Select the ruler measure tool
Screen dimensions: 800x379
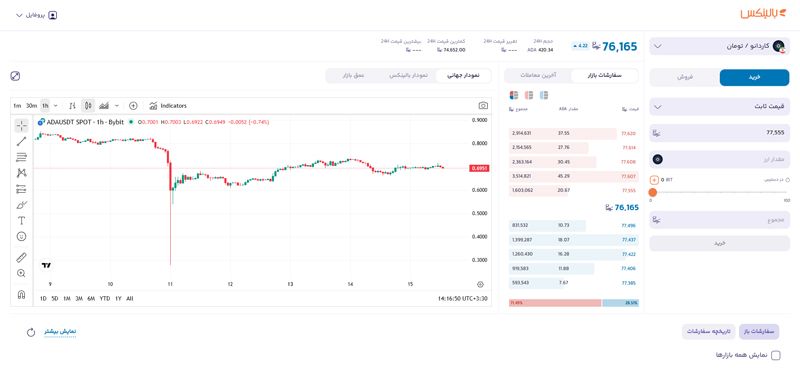(21, 258)
